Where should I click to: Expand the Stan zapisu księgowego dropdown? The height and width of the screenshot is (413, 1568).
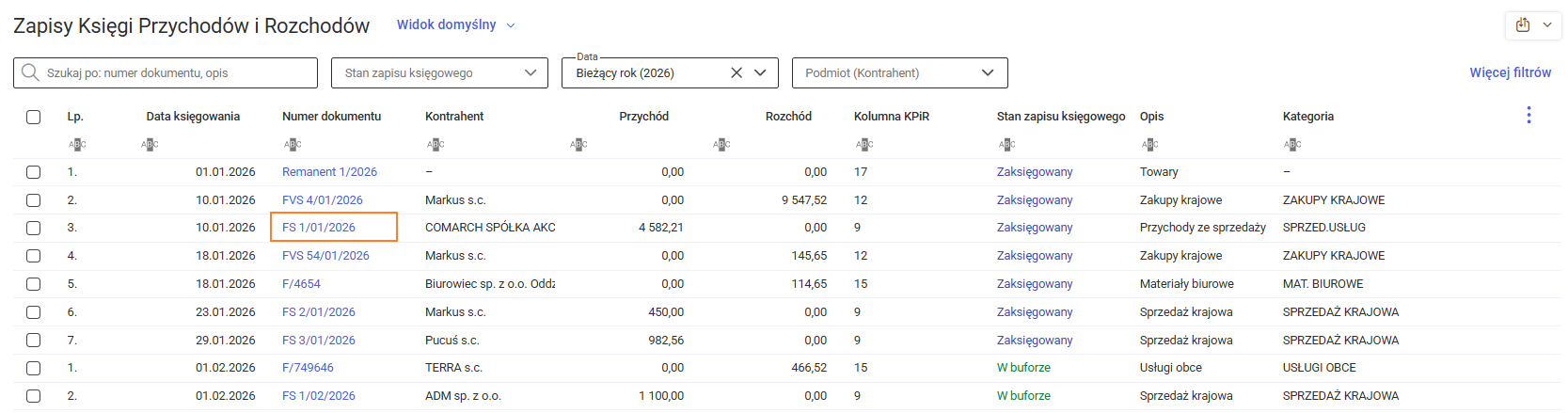pyautogui.click(x=530, y=72)
